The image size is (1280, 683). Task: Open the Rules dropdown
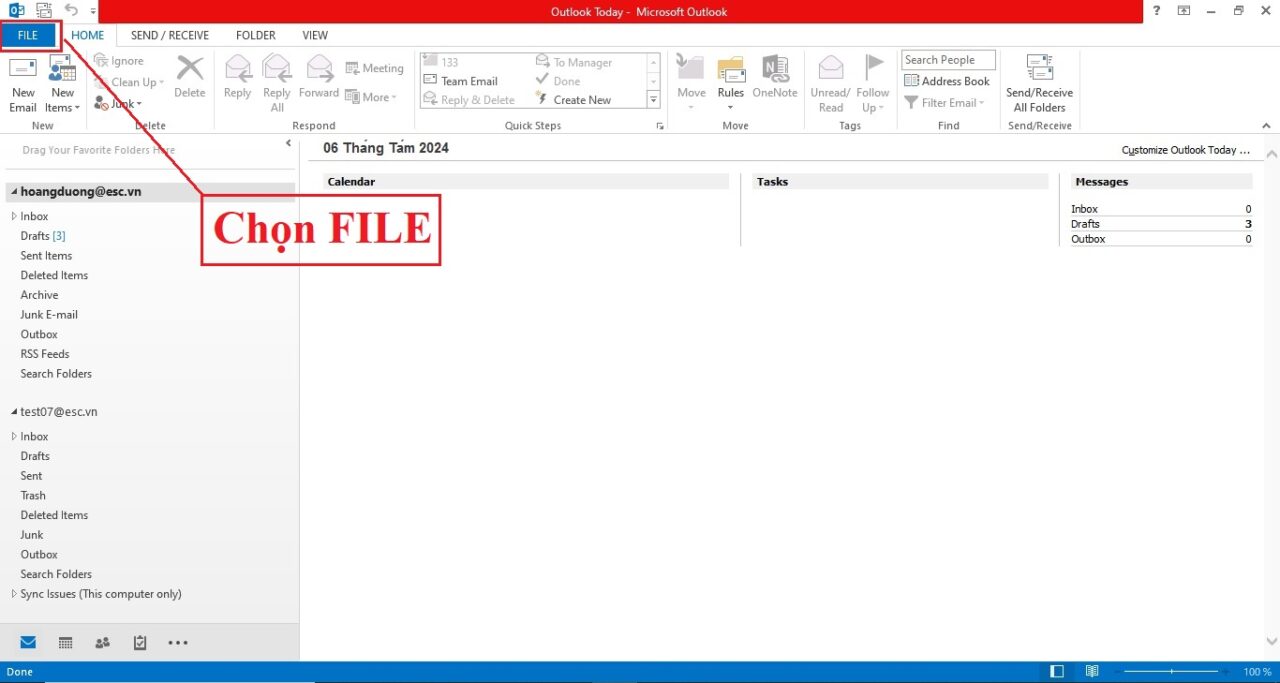731,85
